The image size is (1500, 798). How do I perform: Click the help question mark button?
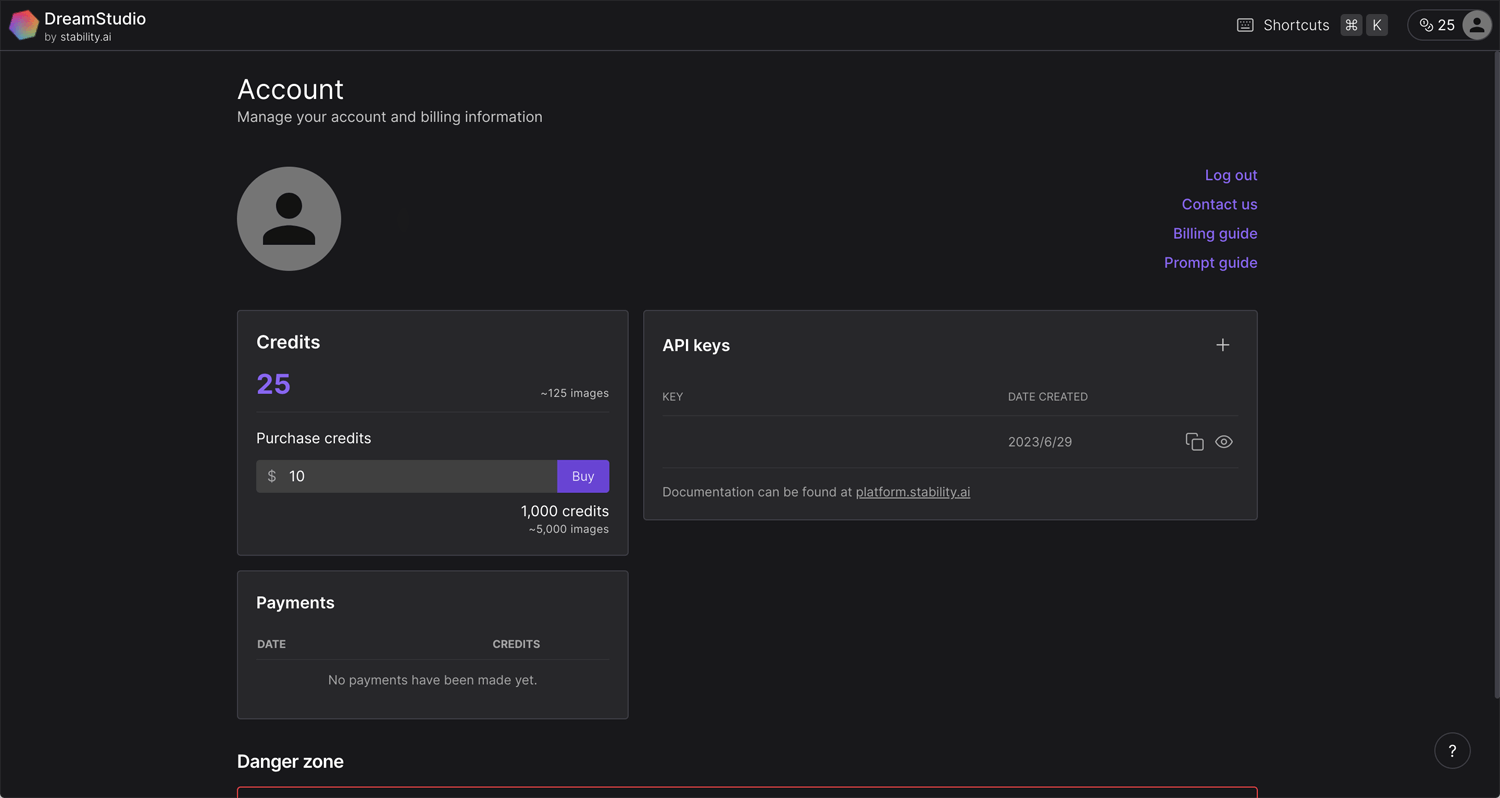(x=1452, y=751)
